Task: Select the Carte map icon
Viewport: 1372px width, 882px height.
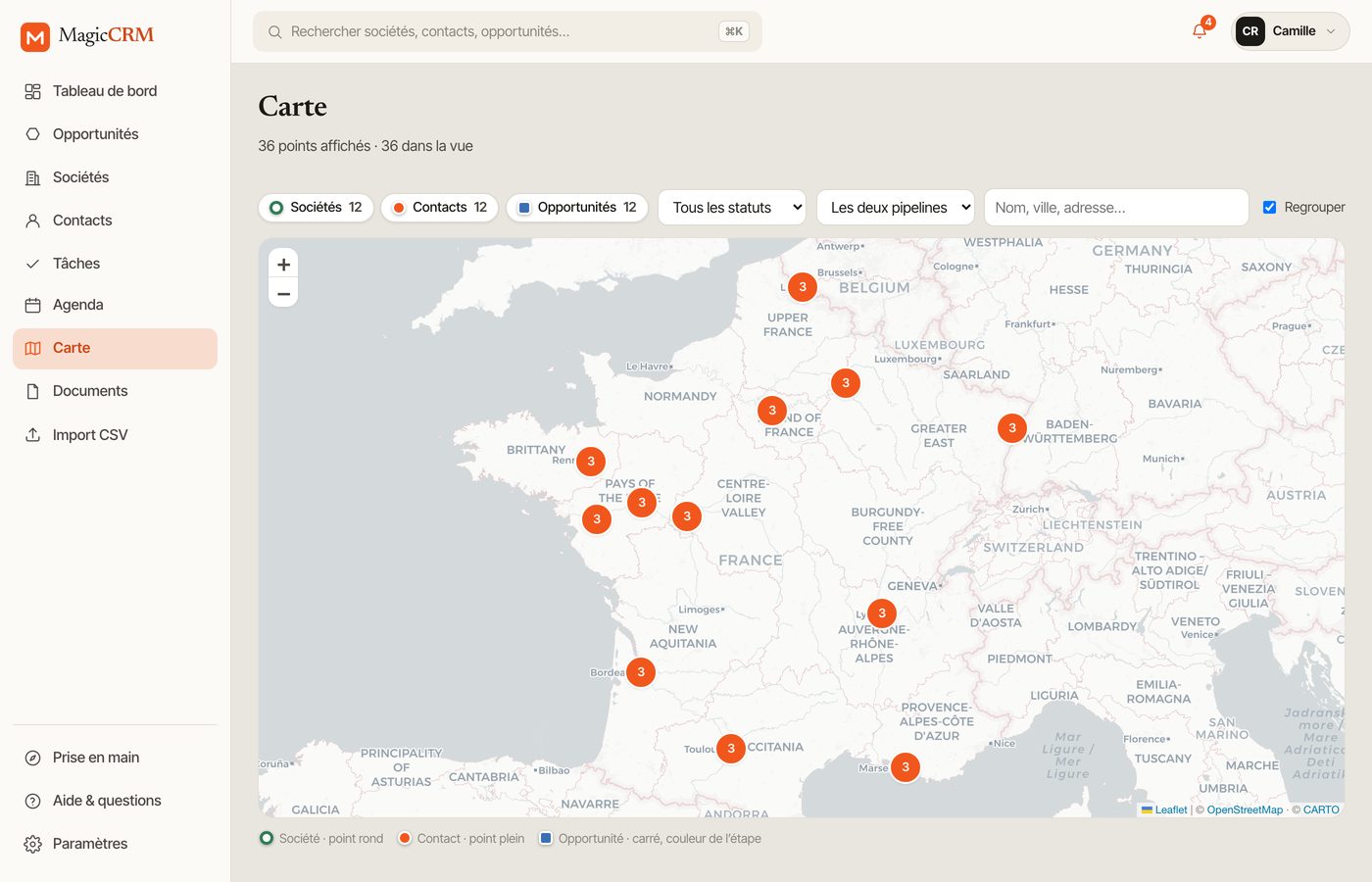Action: (x=32, y=348)
